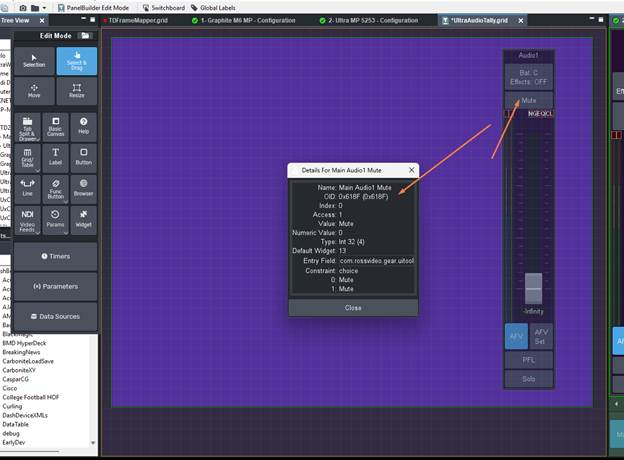Open the Parameters panel

click(56, 287)
